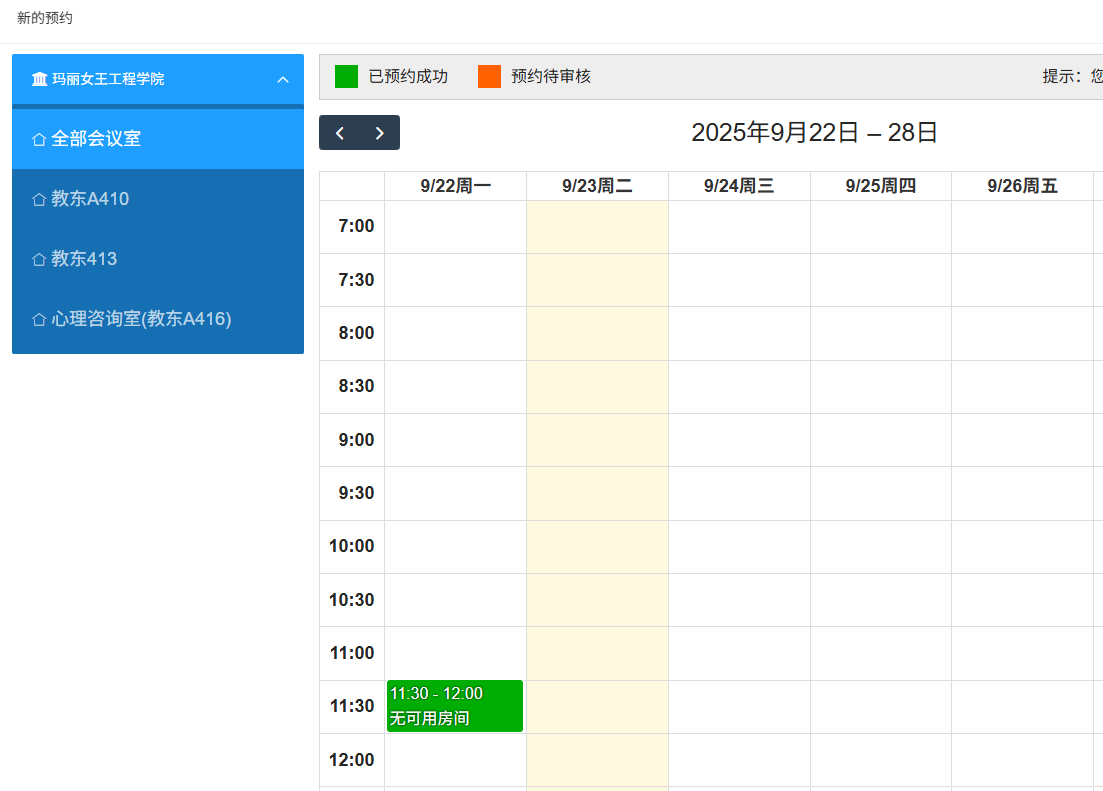This screenshot has width=1103, height=791.
Task: Go to next week with right arrow
Action: (x=380, y=133)
